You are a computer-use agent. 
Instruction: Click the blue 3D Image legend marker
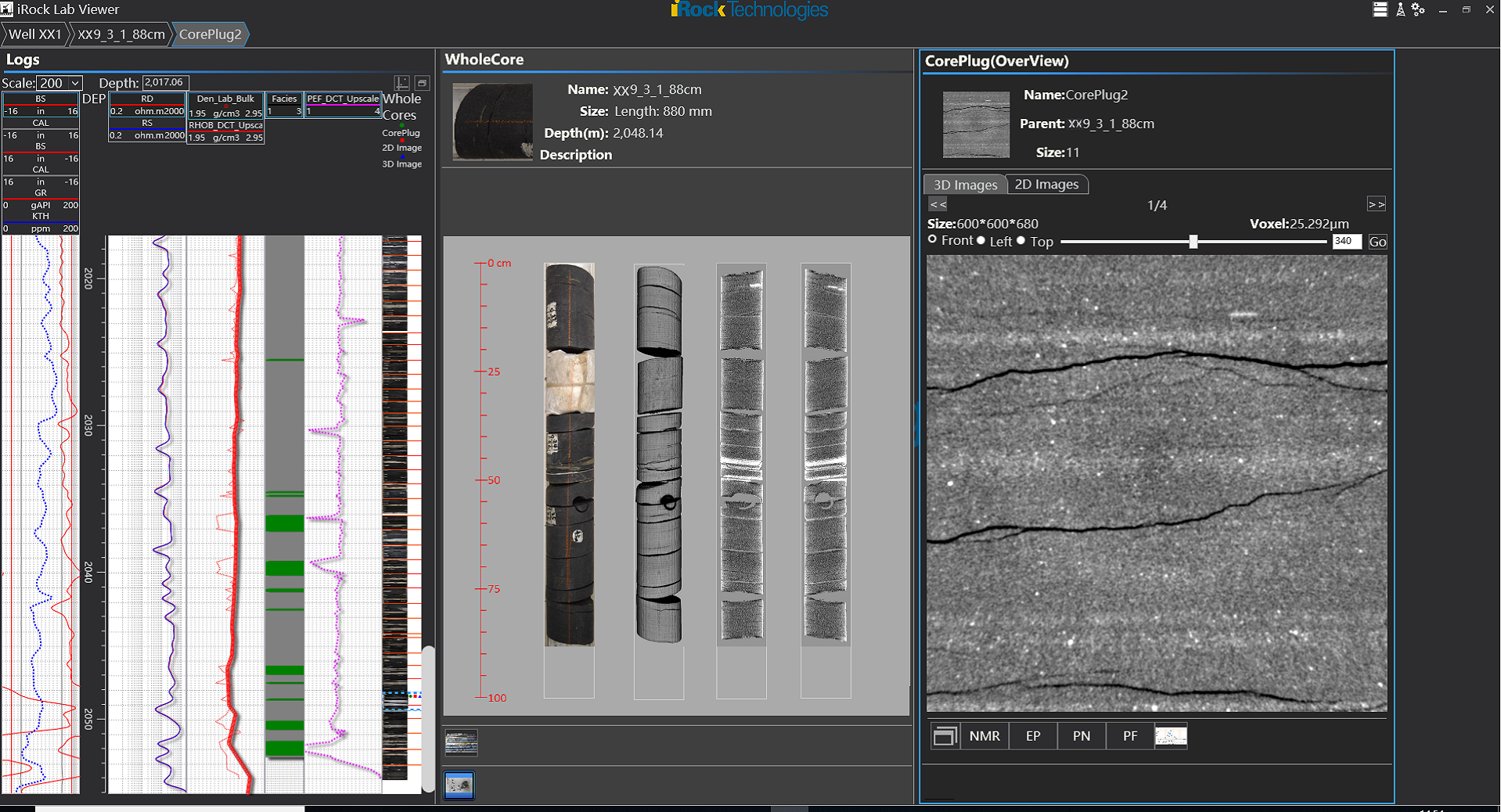(x=402, y=156)
